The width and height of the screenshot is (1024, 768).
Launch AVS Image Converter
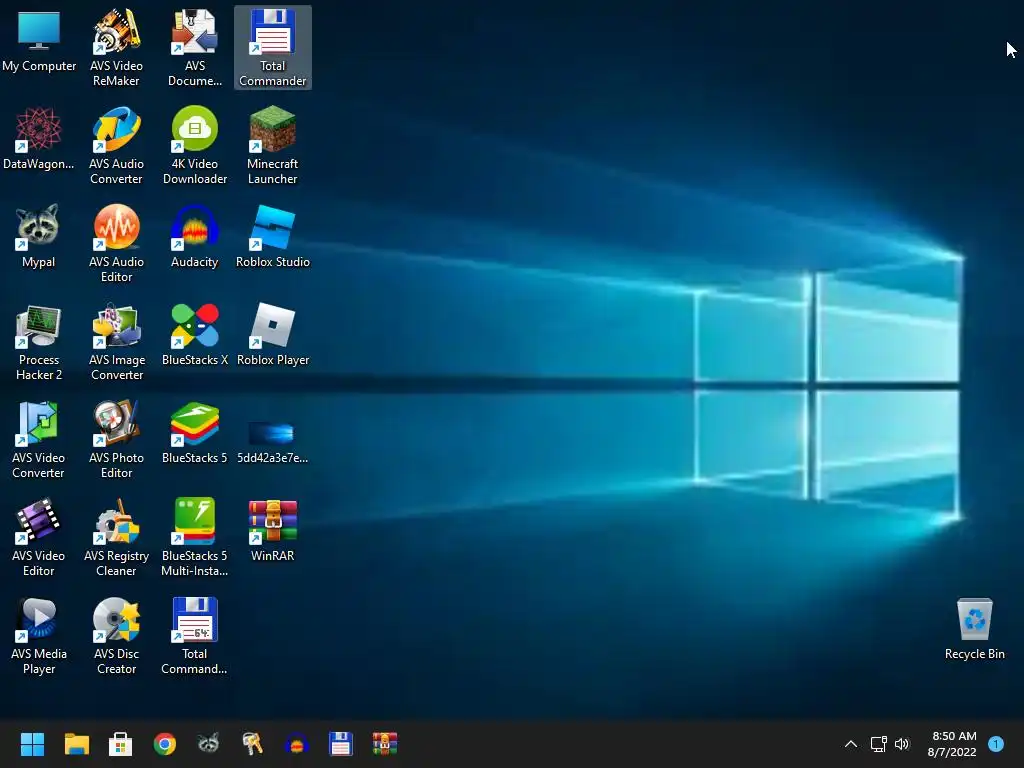point(116,341)
